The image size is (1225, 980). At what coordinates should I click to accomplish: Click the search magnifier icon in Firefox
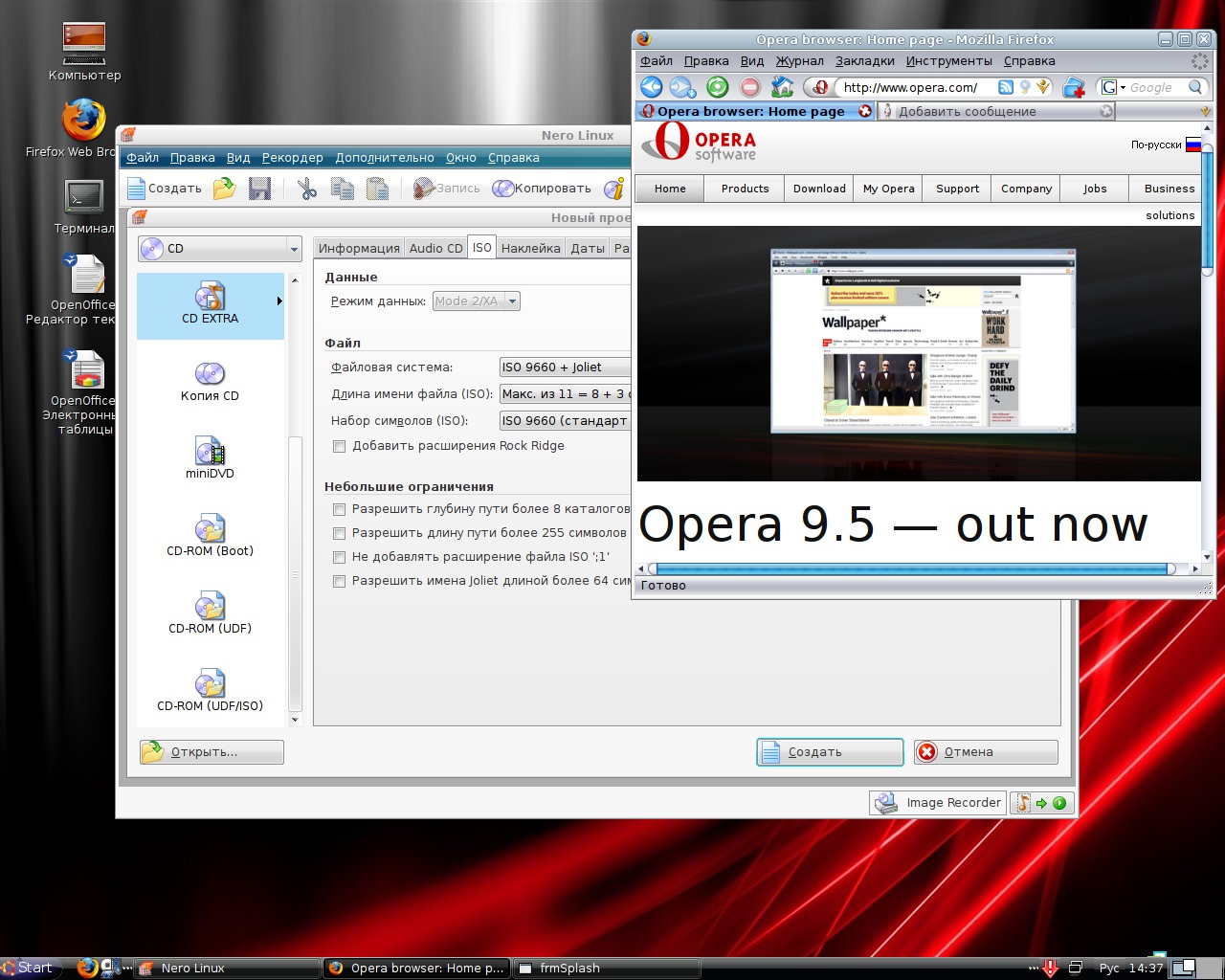tap(1195, 87)
